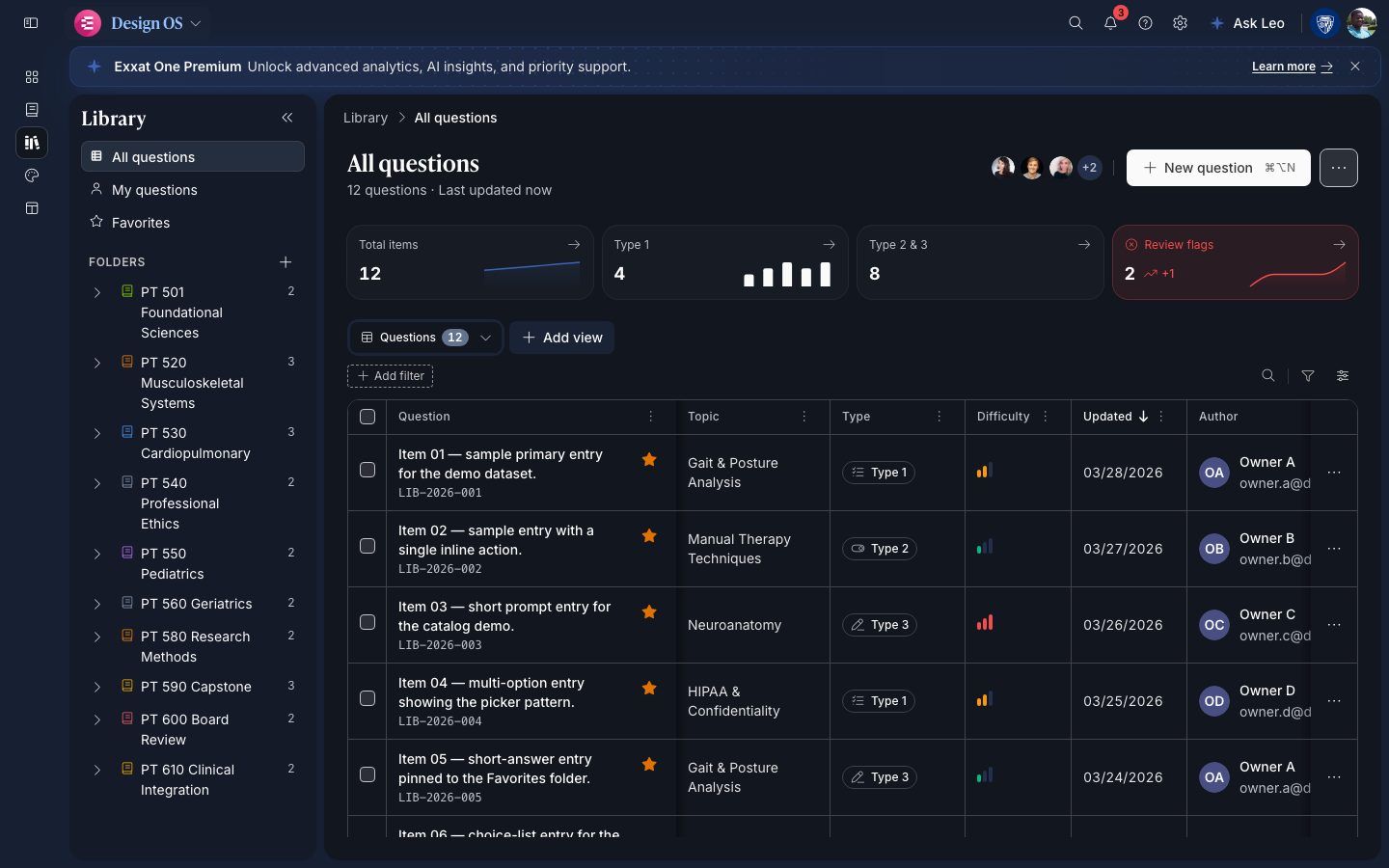Open the PT 610 Clinical Integration folder

pos(187,779)
